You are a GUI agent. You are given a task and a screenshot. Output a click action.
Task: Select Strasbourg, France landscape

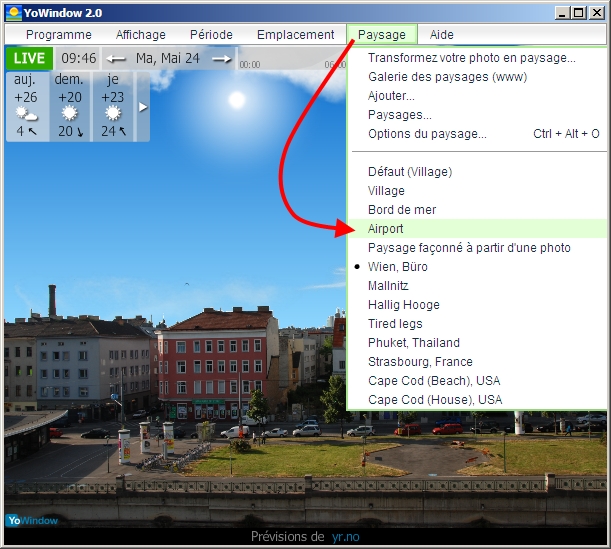click(477, 362)
